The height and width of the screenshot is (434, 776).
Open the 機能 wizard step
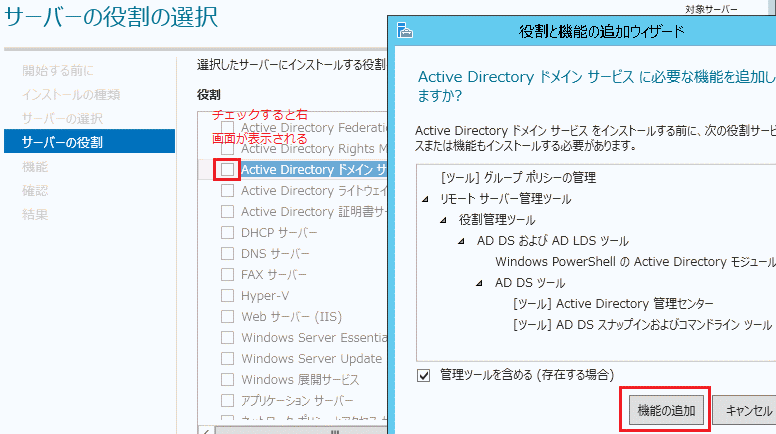[35, 167]
